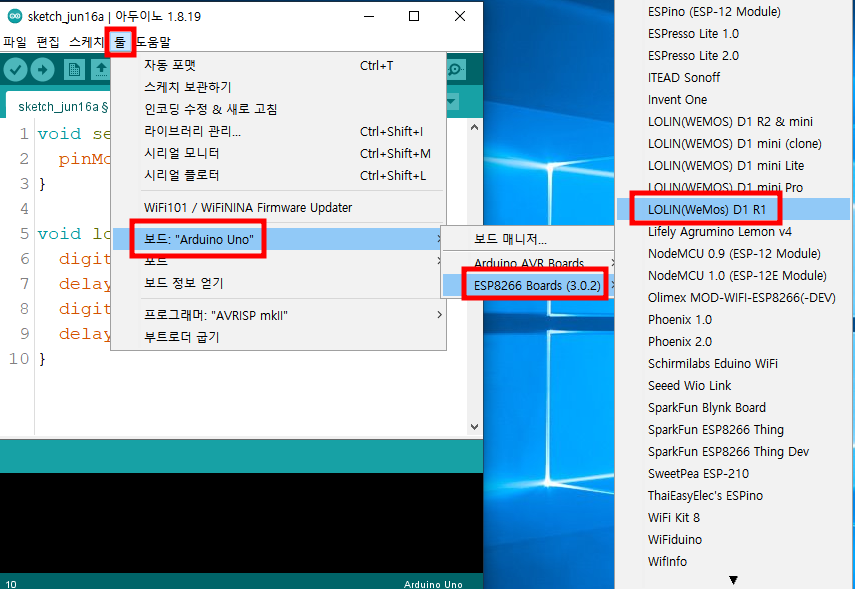Choose 자동 포맷 from the tools menu

point(279,65)
